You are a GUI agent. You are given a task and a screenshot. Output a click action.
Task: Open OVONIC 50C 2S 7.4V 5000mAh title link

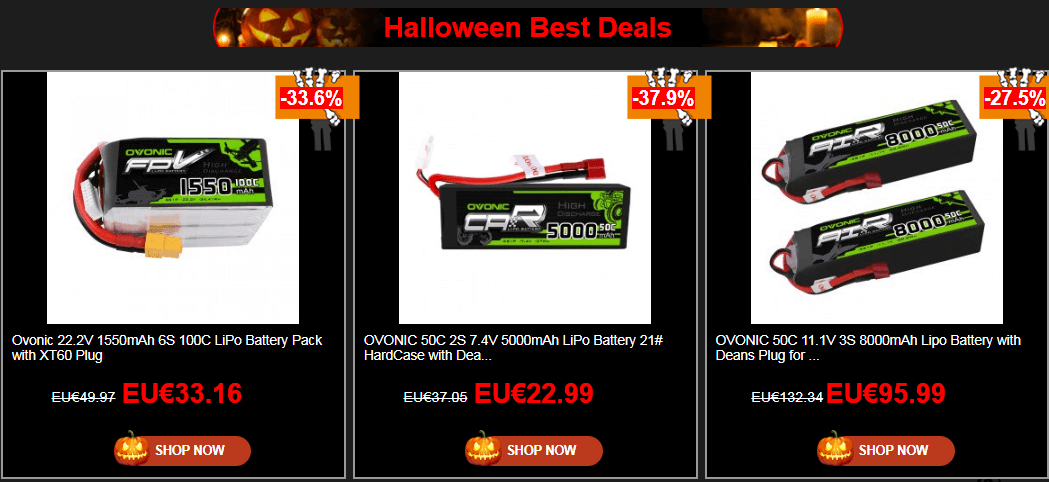click(513, 348)
